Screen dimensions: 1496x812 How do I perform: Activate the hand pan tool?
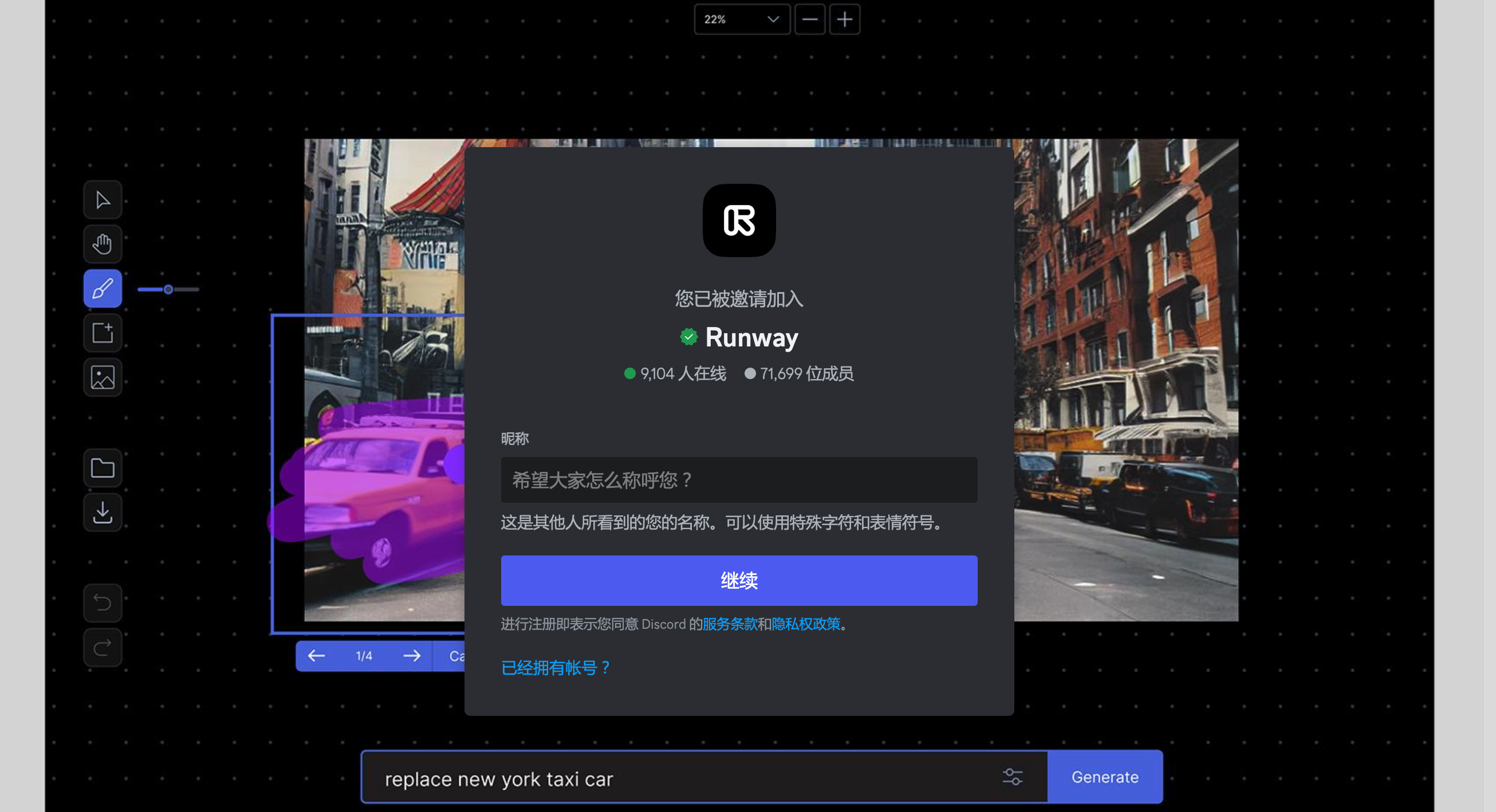[103, 245]
